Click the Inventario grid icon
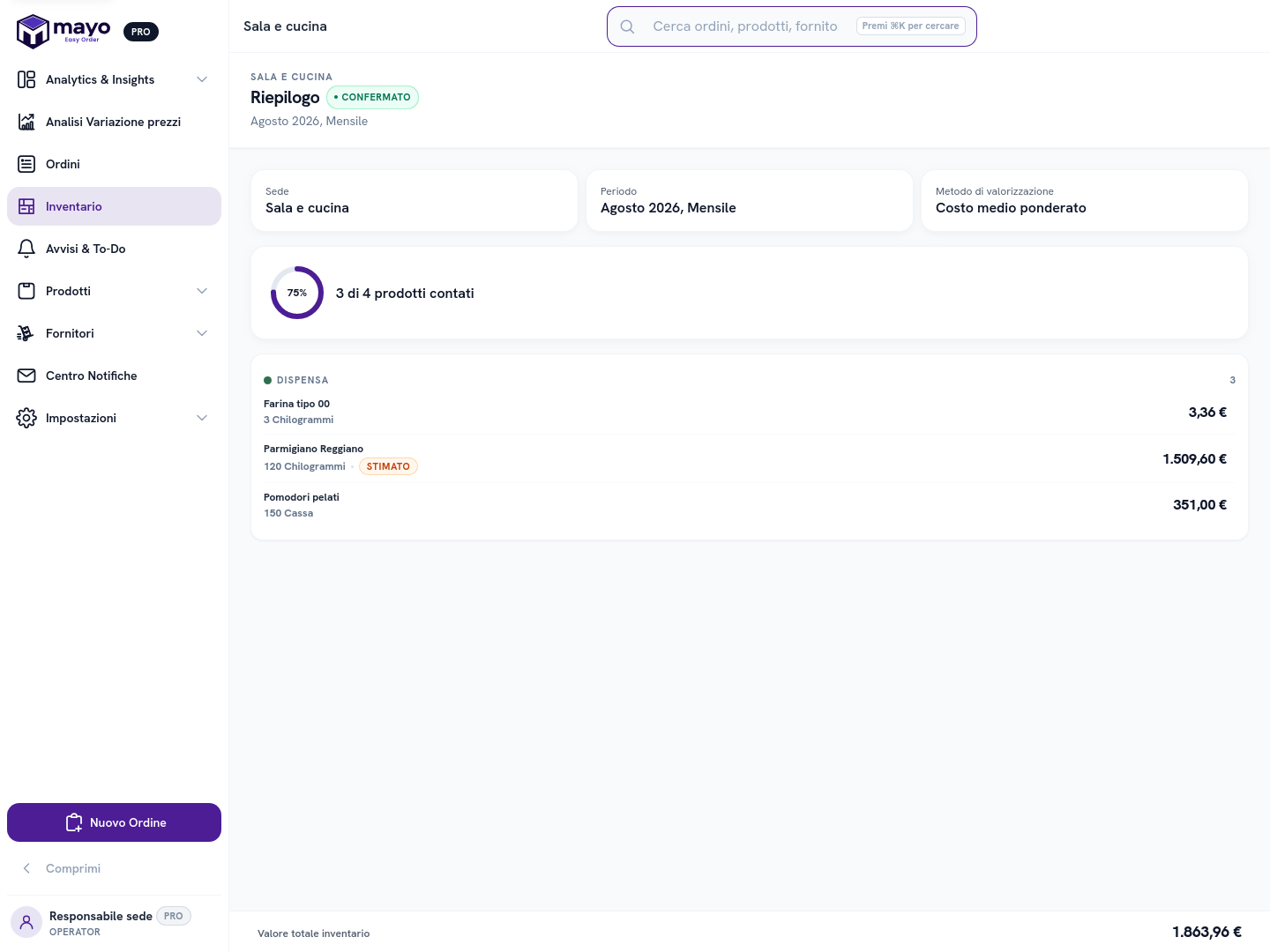 26,206
